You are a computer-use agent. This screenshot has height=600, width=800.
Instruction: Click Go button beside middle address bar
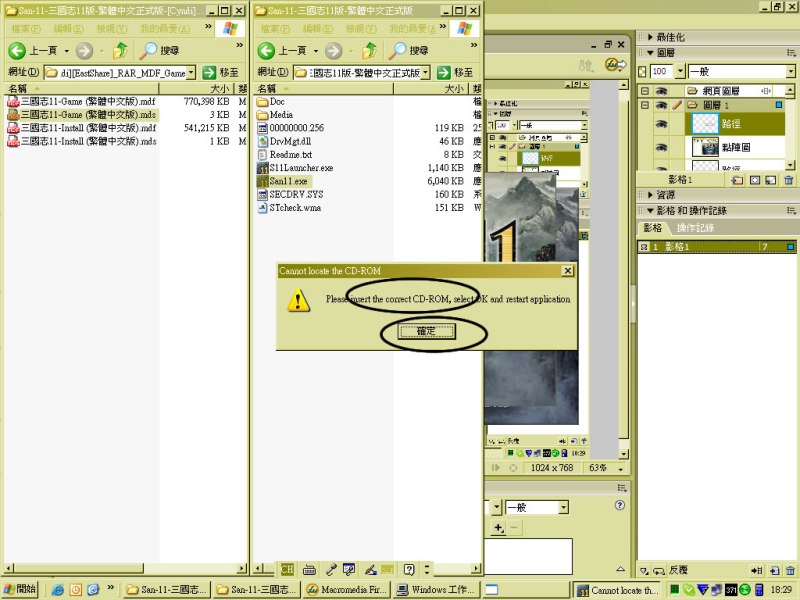pyautogui.click(x=454, y=72)
